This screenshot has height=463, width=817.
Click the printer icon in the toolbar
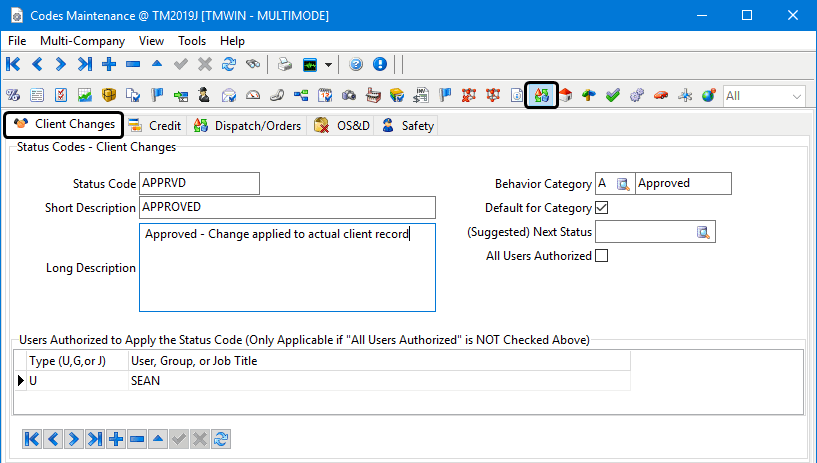pos(284,65)
